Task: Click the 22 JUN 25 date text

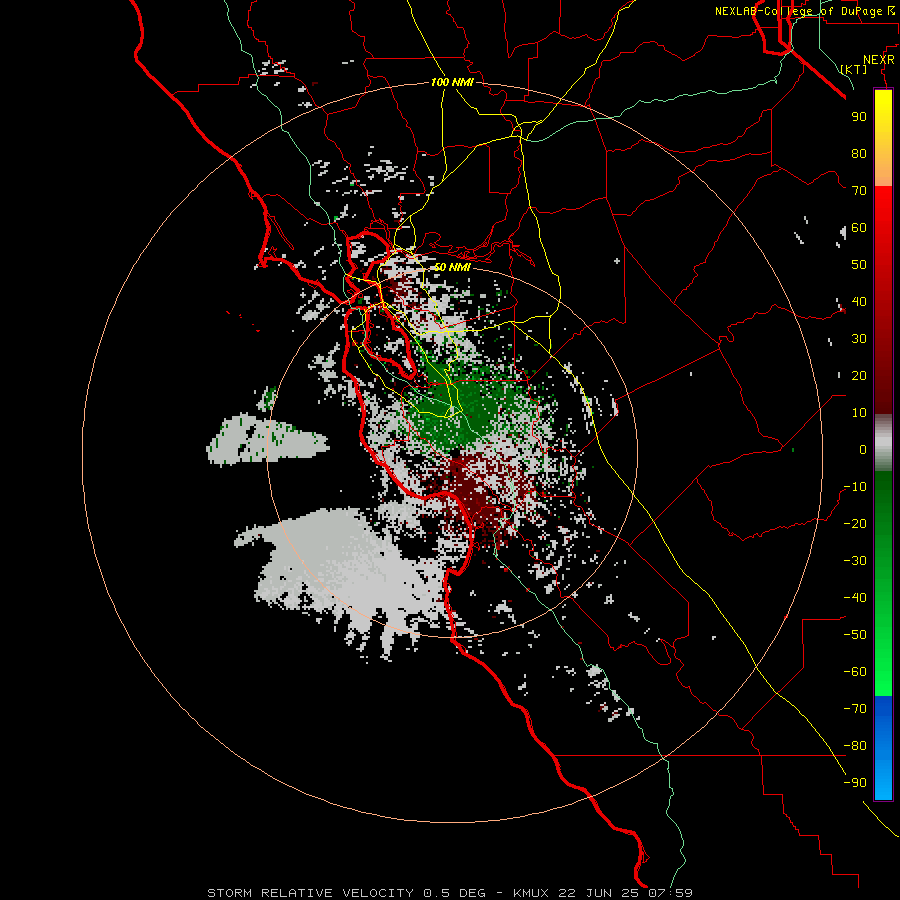Action: [600, 893]
